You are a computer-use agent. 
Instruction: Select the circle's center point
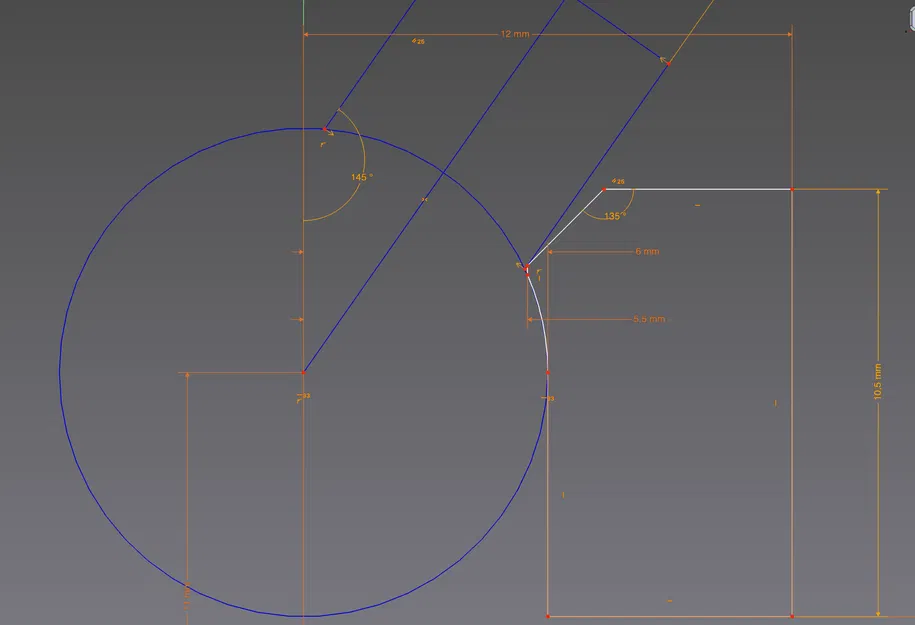(x=303, y=372)
